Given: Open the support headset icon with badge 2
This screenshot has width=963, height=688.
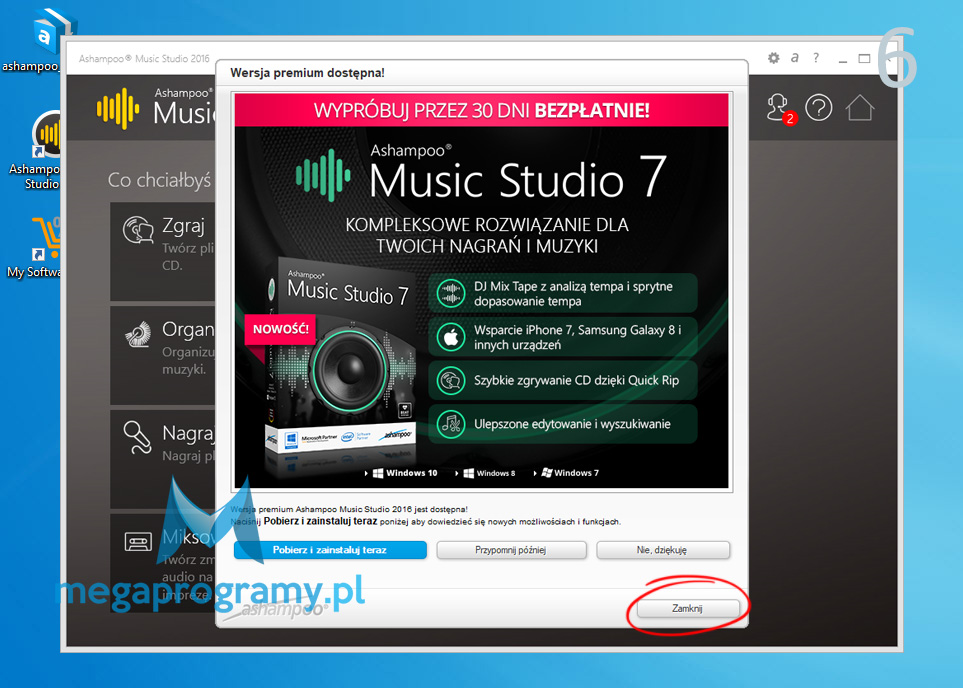Looking at the screenshot, I should pos(781,109).
